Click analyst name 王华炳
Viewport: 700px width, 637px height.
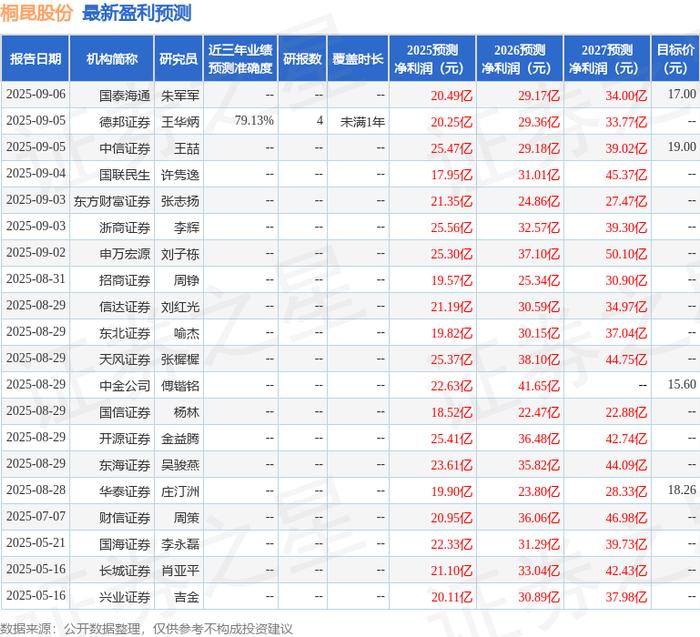(180, 122)
